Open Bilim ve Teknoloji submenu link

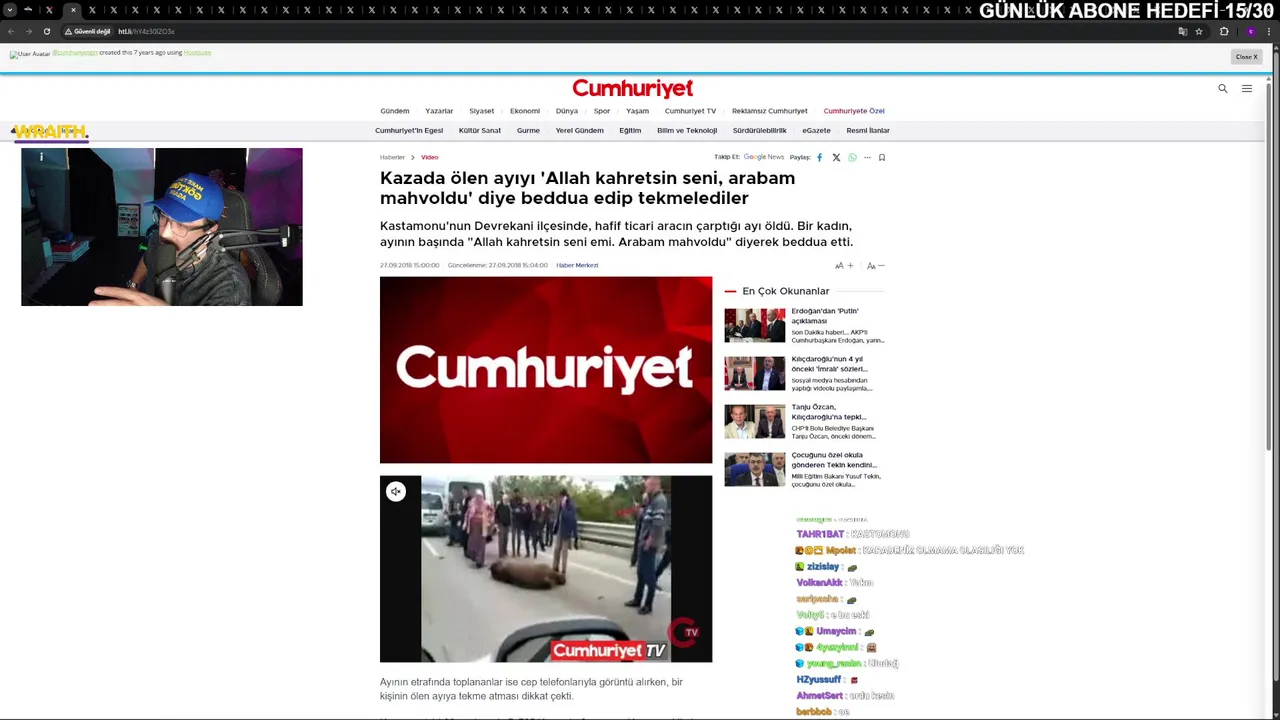click(x=687, y=131)
